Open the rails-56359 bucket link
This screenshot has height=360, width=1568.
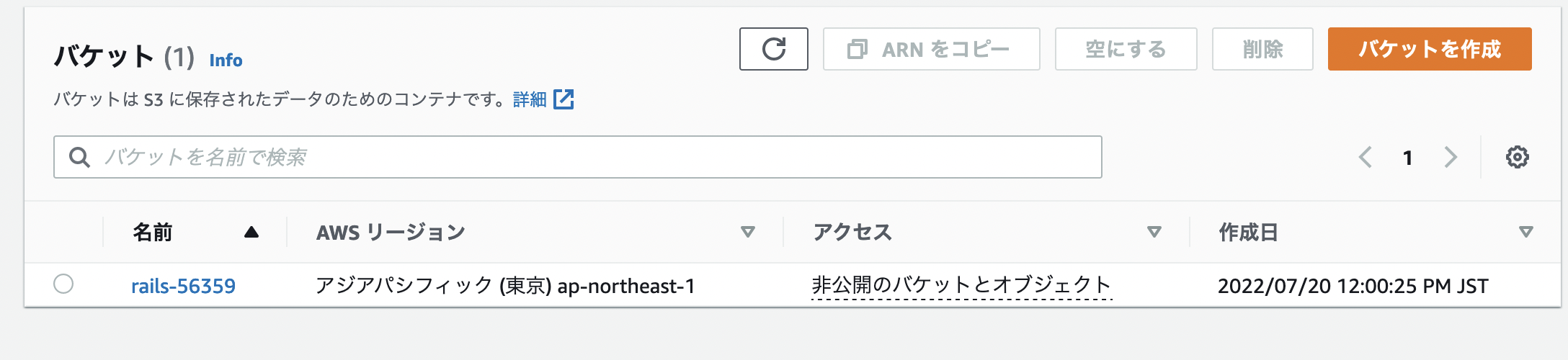183,287
